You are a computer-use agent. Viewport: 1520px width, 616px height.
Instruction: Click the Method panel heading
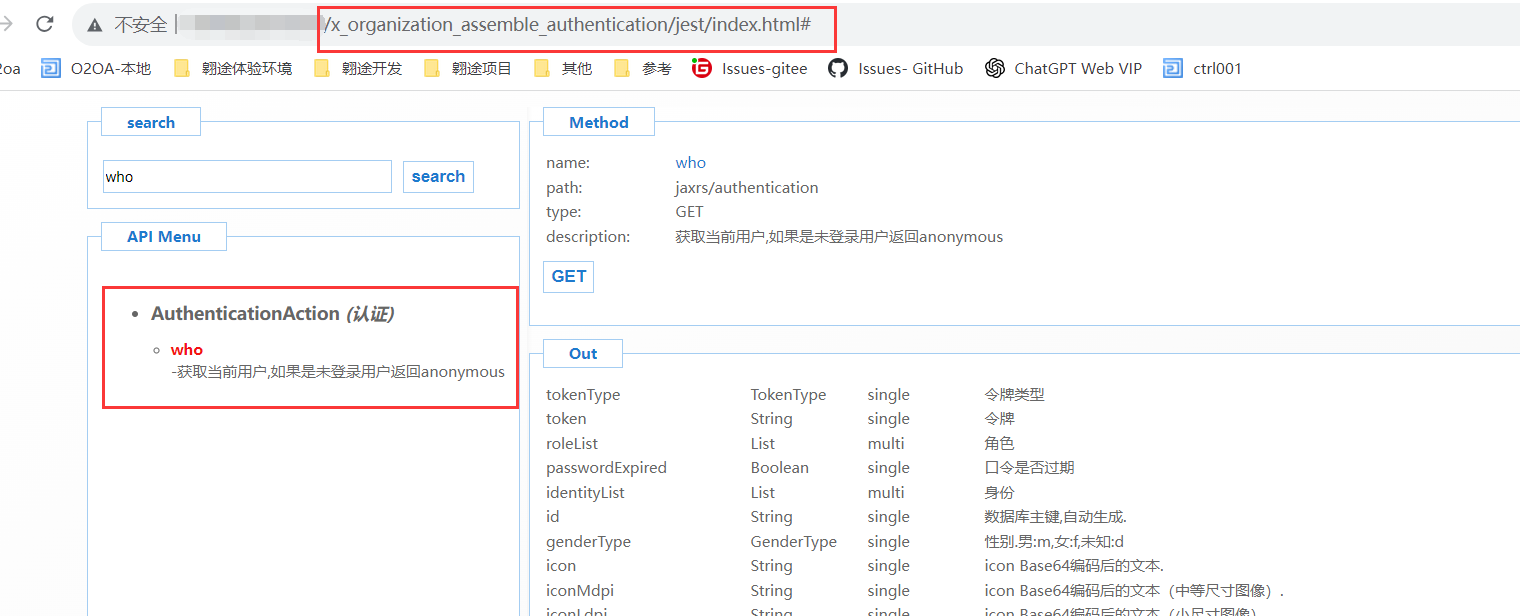point(599,122)
